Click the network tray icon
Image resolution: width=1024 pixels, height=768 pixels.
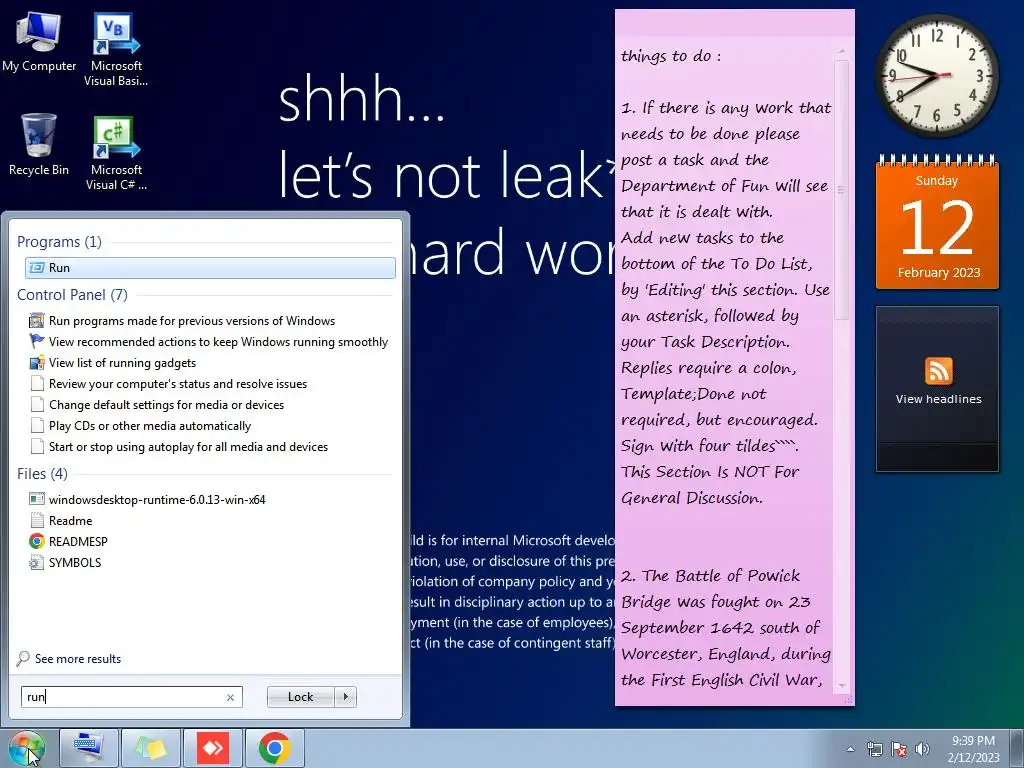pyautogui.click(x=874, y=749)
